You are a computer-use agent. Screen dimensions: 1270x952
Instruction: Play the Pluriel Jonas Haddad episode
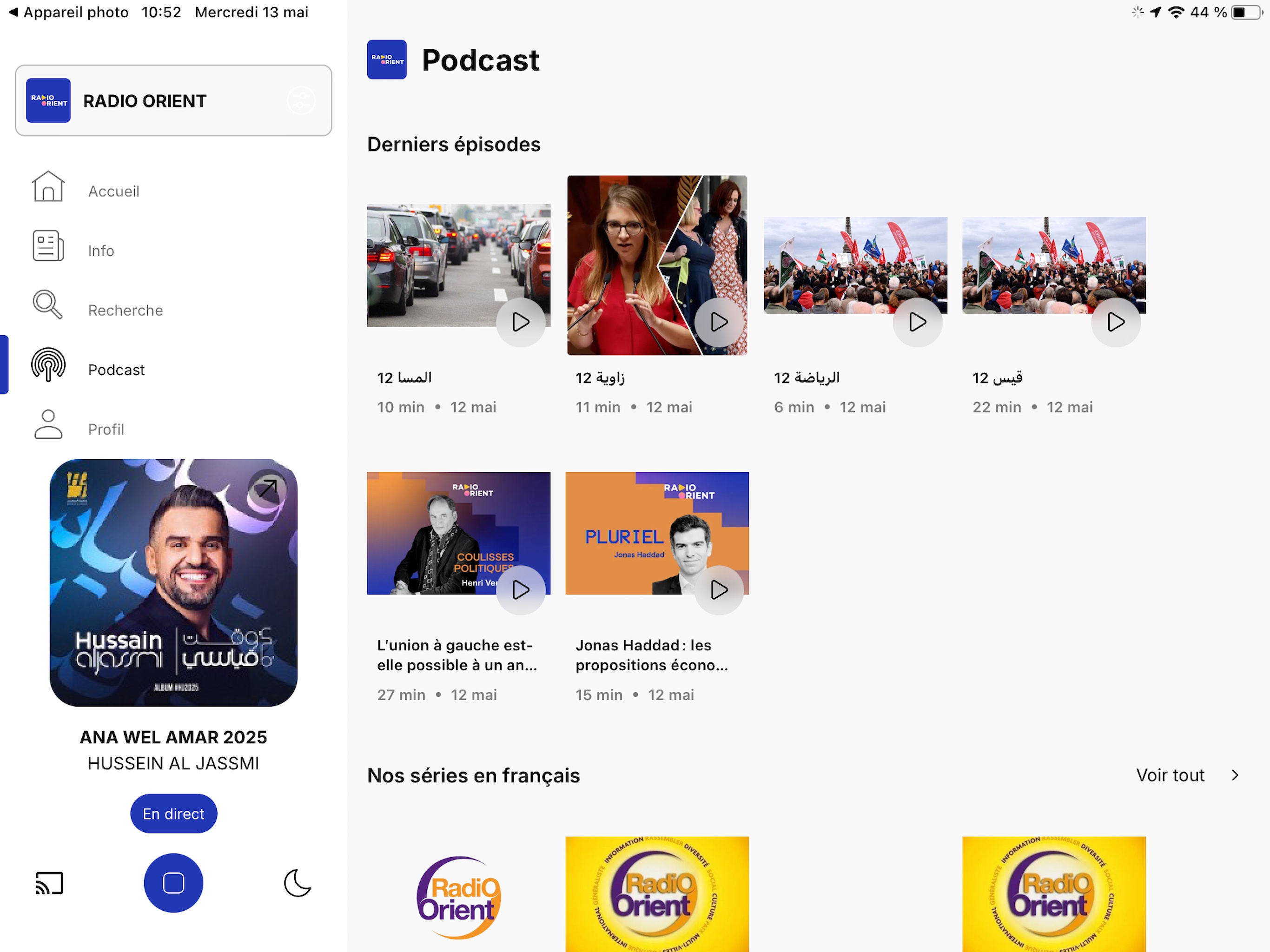(720, 590)
